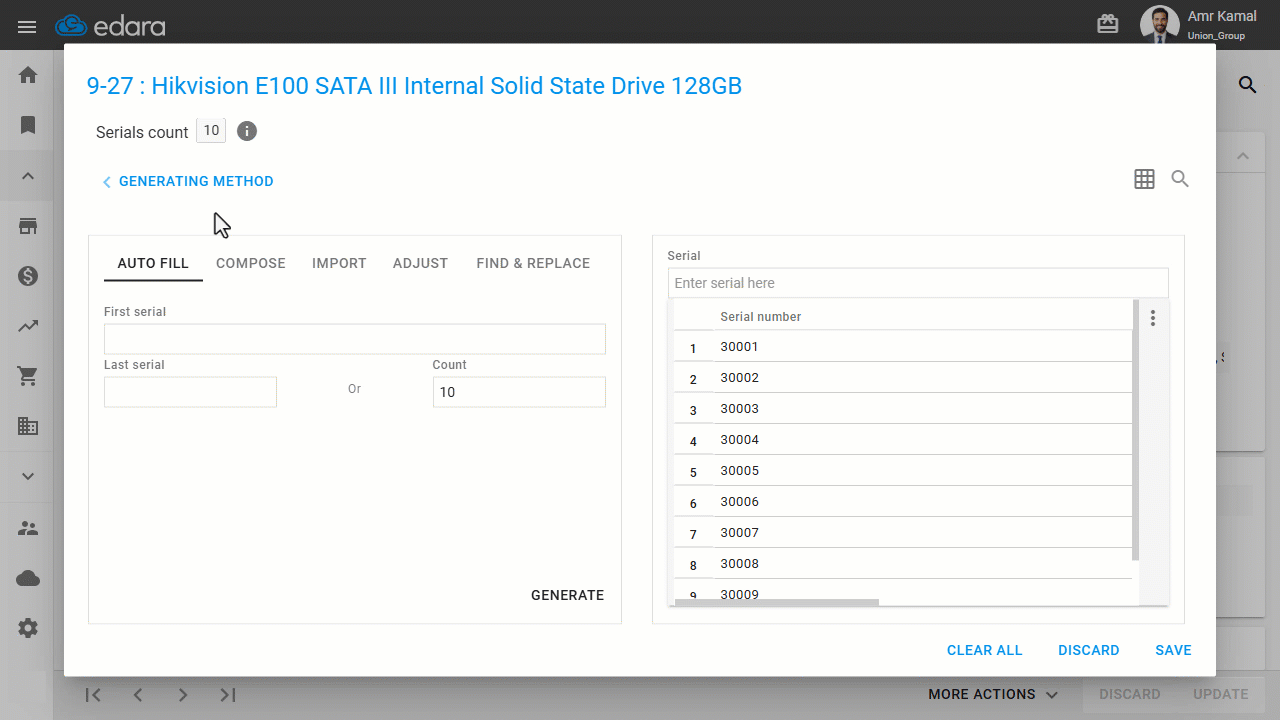
Task: Click the background page search icon
Action: [1247, 85]
